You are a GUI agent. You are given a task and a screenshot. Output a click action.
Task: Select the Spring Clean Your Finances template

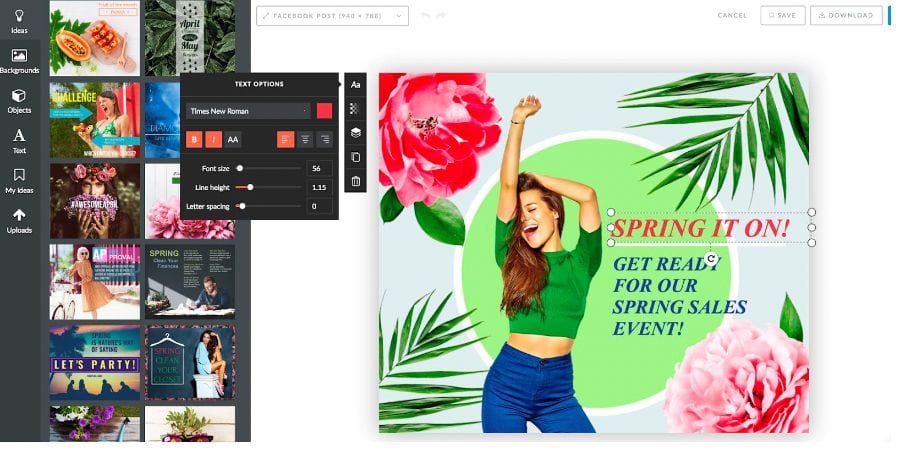190,281
